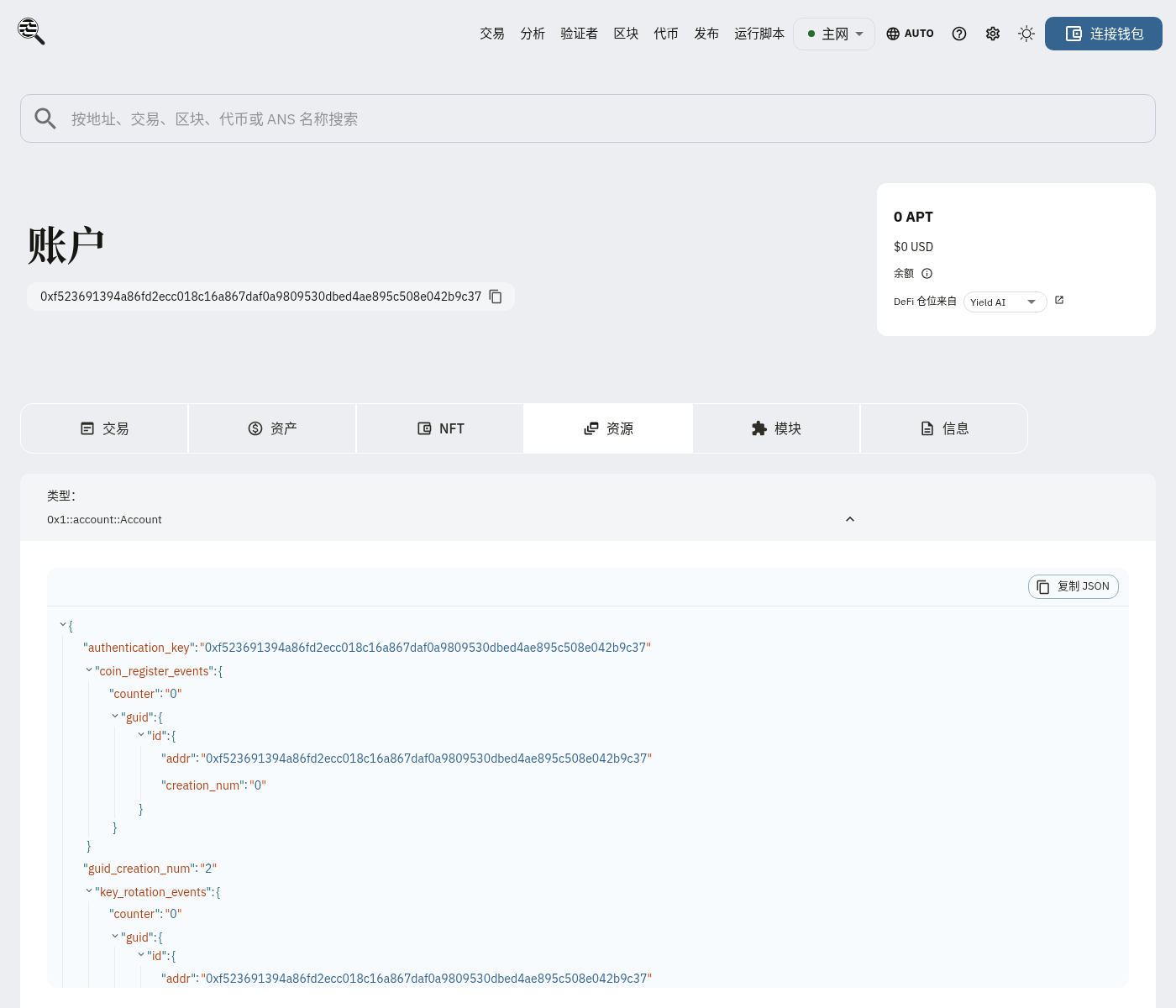
Task: Open 代币 in the top navigation
Action: 666,34
